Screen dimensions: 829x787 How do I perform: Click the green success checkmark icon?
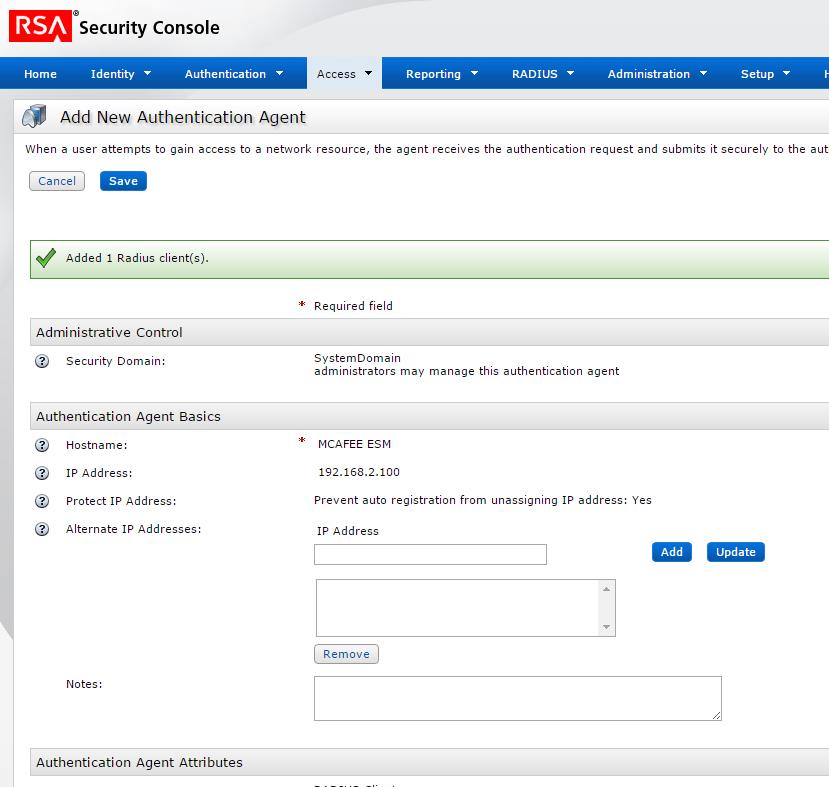pyautogui.click(x=44, y=256)
